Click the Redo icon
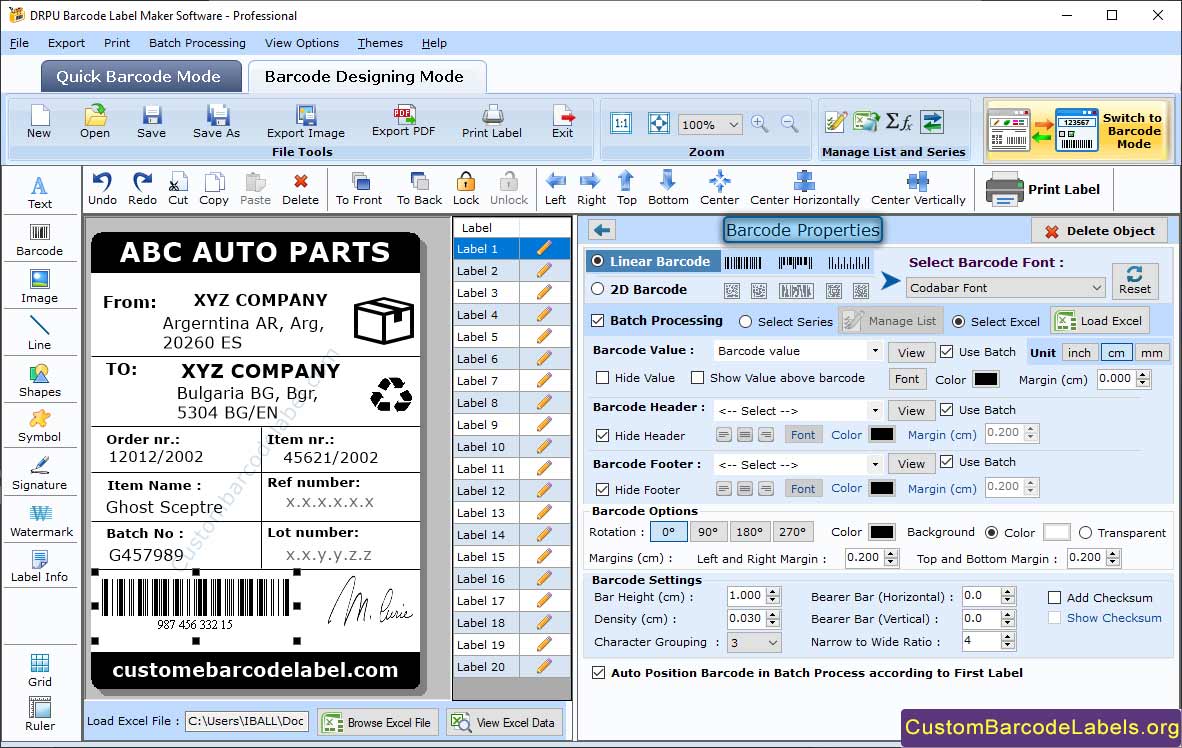The height and width of the screenshot is (748, 1182). (142, 189)
